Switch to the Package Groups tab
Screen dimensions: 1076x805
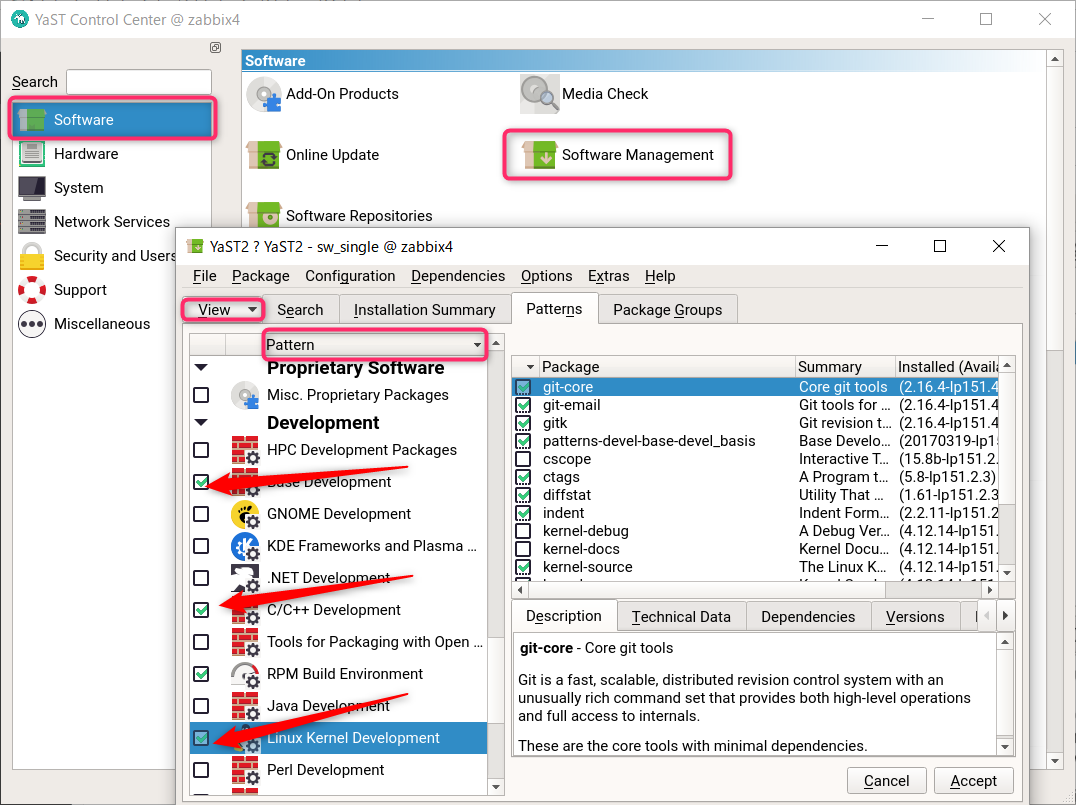pyautogui.click(x=668, y=310)
